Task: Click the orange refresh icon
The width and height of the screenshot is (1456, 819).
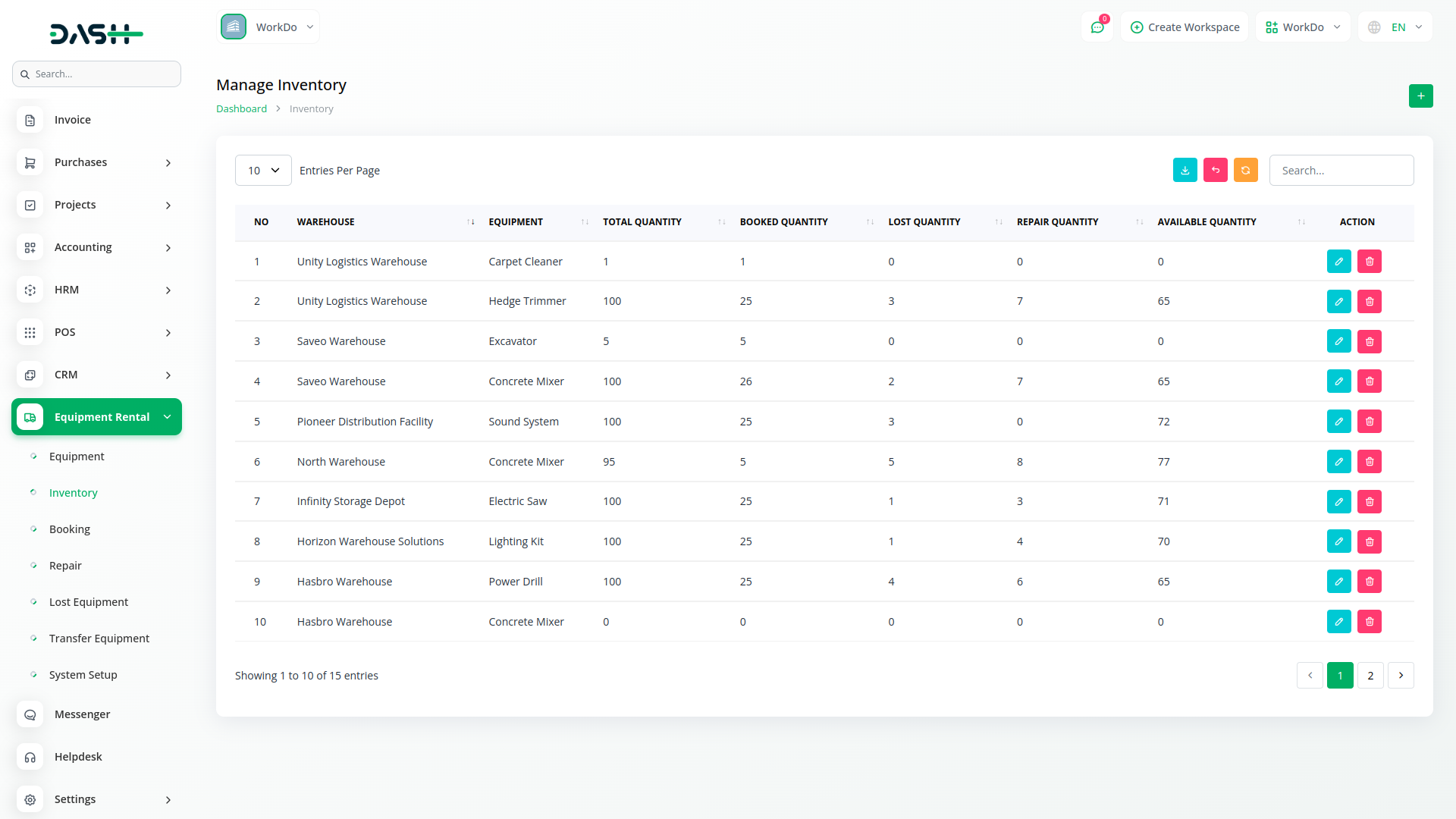Action: coord(1245,171)
